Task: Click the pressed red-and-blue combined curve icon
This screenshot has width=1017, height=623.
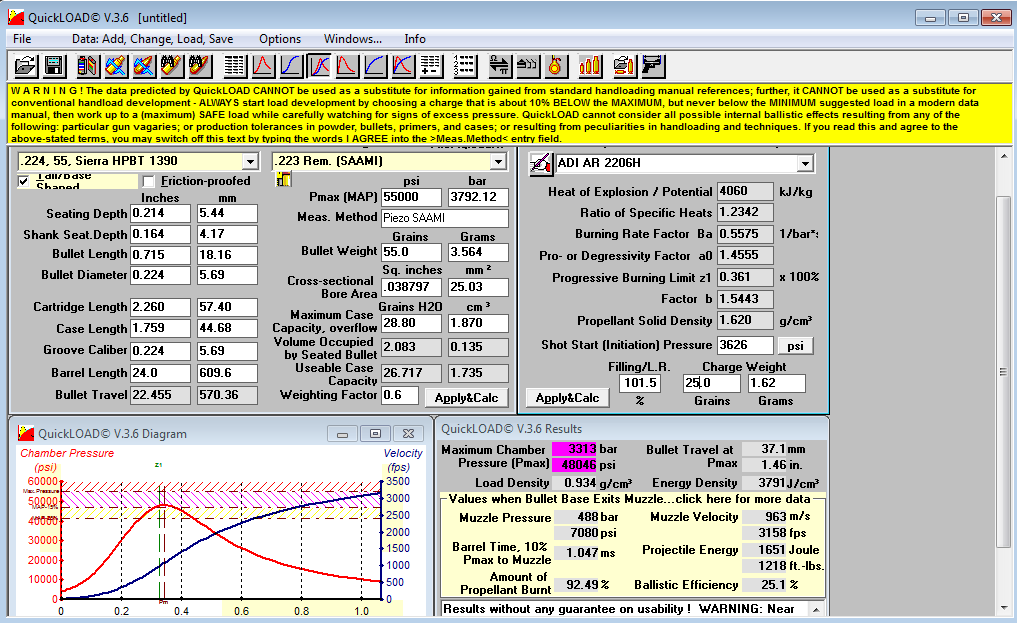Action: [319, 65]
